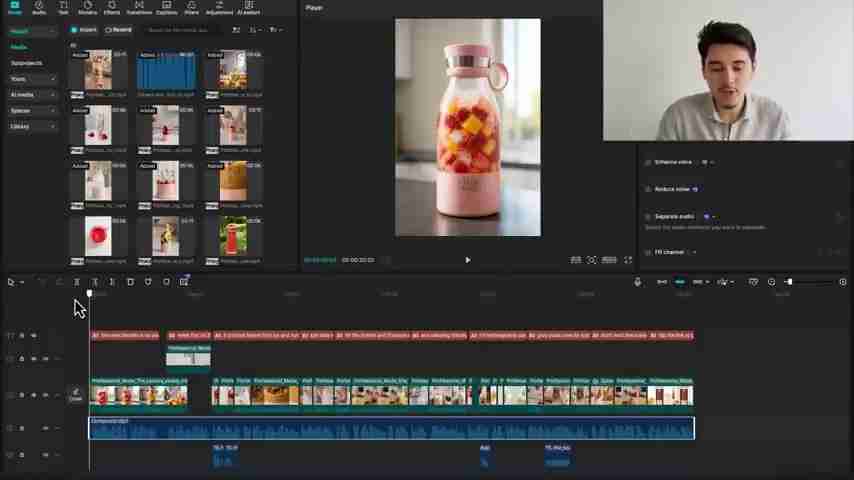Viewport: 854px width, 480px height.
Task: Select Subprojects in the left sidebar
Action: 27,63
